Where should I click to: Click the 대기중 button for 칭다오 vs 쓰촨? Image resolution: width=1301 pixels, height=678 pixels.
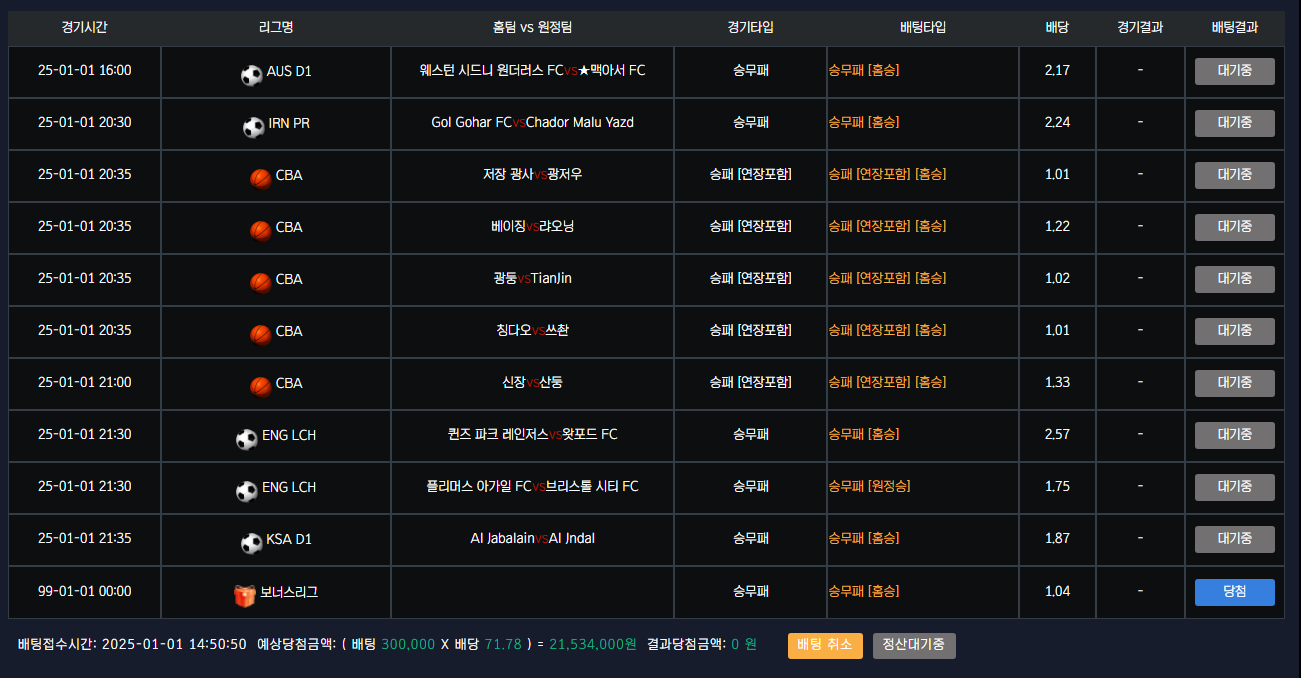(1235, 331)
